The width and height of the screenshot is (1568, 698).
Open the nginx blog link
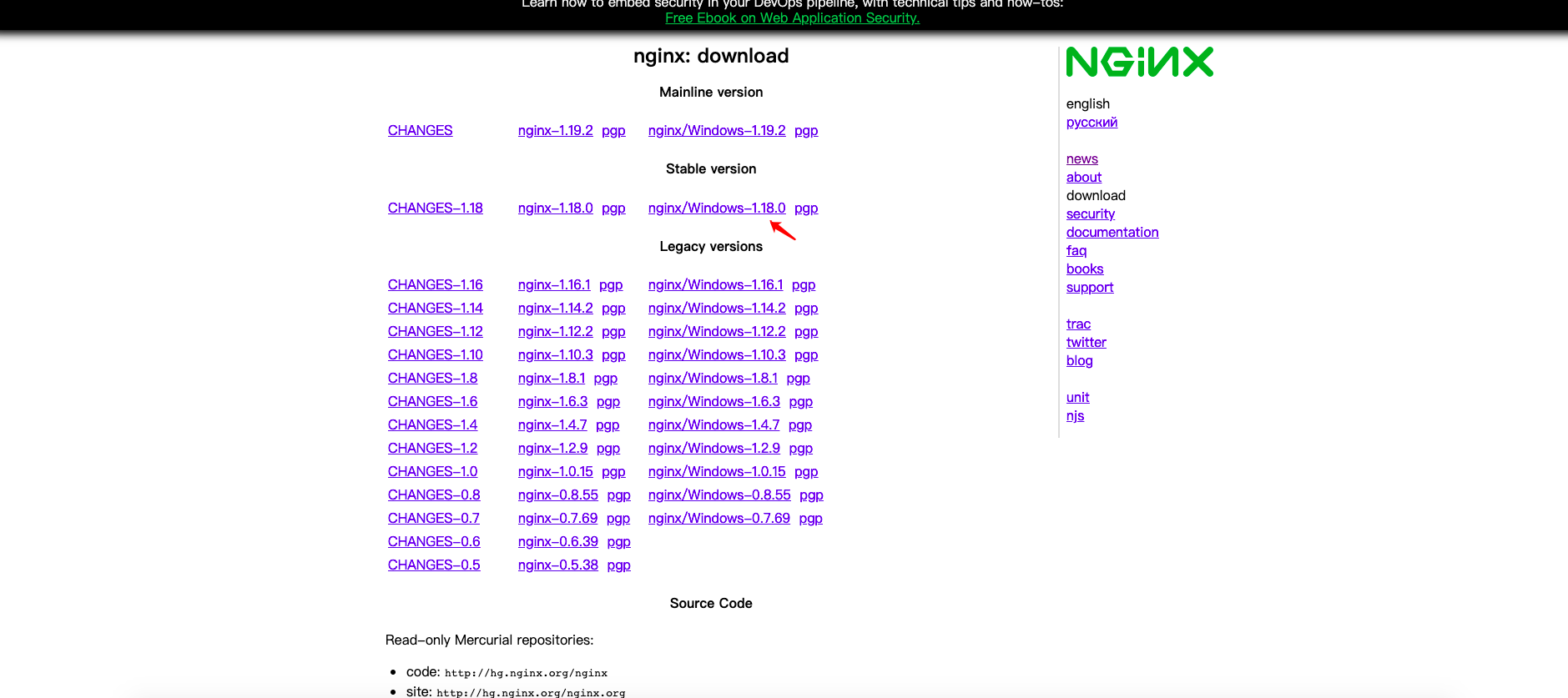tap(1080, 361)
